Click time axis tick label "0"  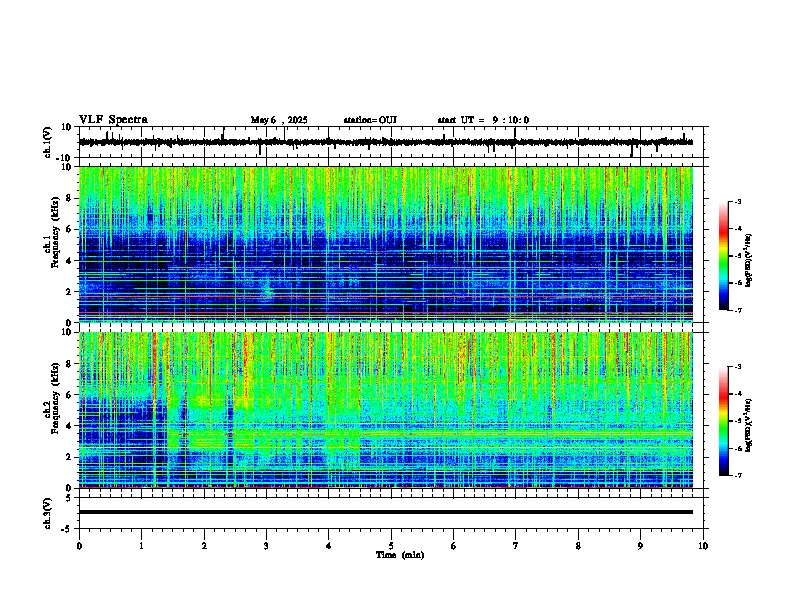coord(79,546)
